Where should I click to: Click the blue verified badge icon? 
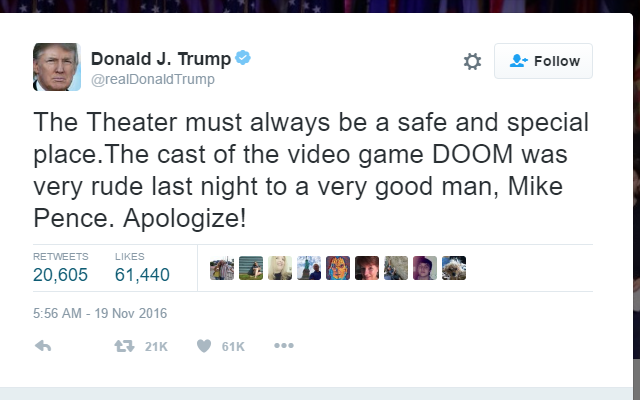point(243,58)
